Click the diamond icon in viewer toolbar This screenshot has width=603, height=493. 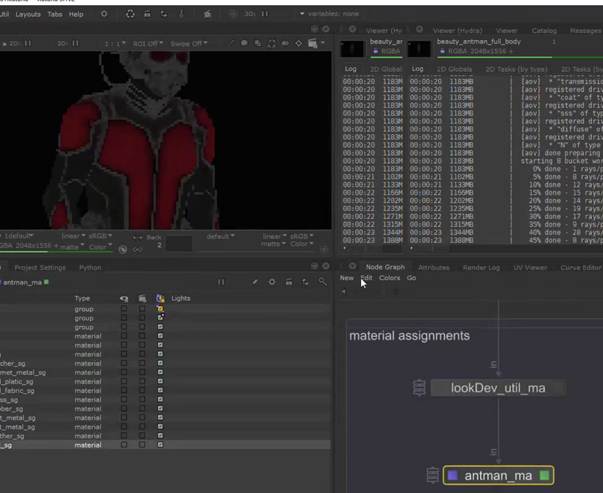(x=299, y=44)
